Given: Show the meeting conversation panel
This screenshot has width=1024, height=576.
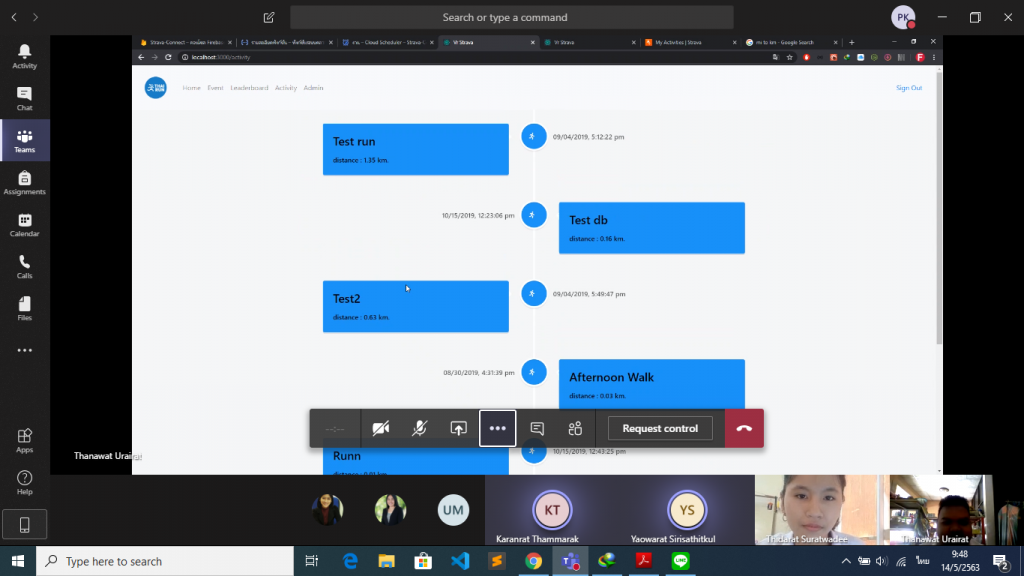Looking at the screenshot, I should 537,428.
